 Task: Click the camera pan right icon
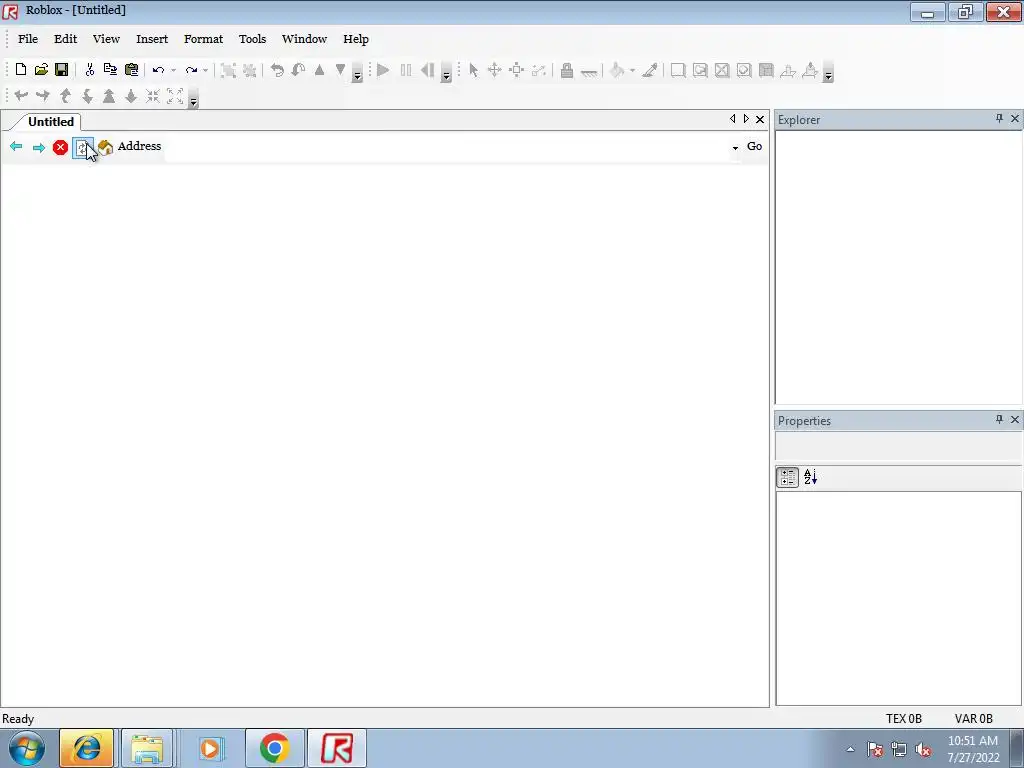point(42,96)
